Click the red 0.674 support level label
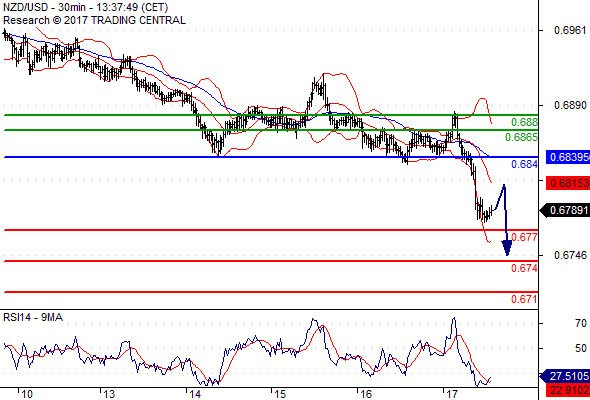The height and width of the screenshot is (400, 590). (524, 268)
